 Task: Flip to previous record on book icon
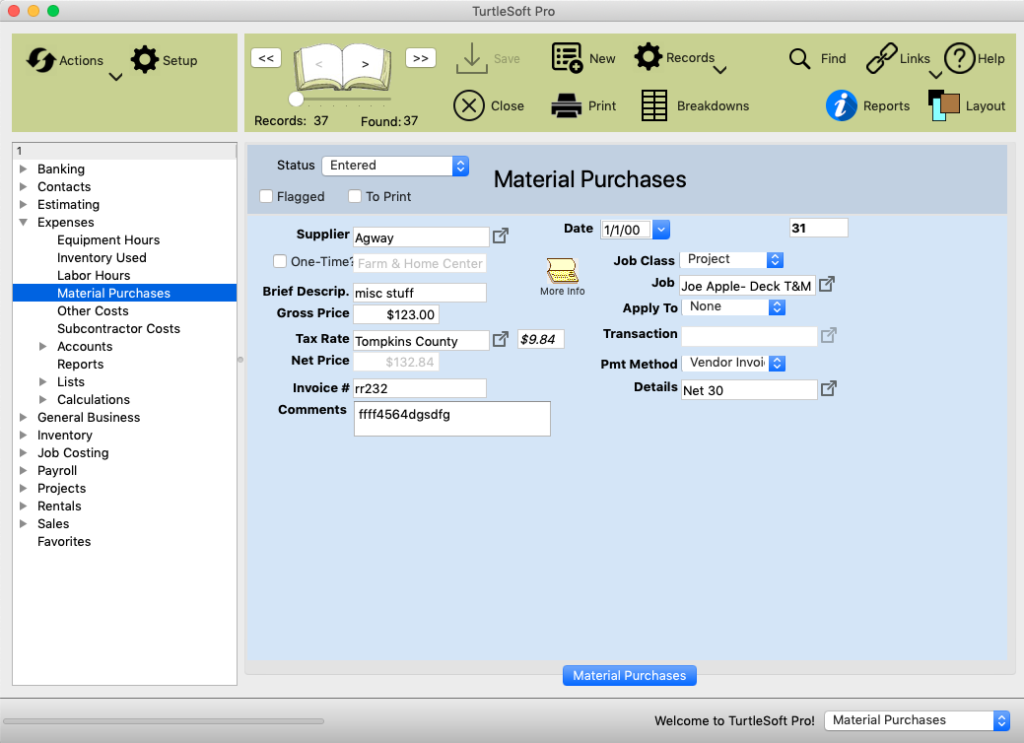coord(319,64)
